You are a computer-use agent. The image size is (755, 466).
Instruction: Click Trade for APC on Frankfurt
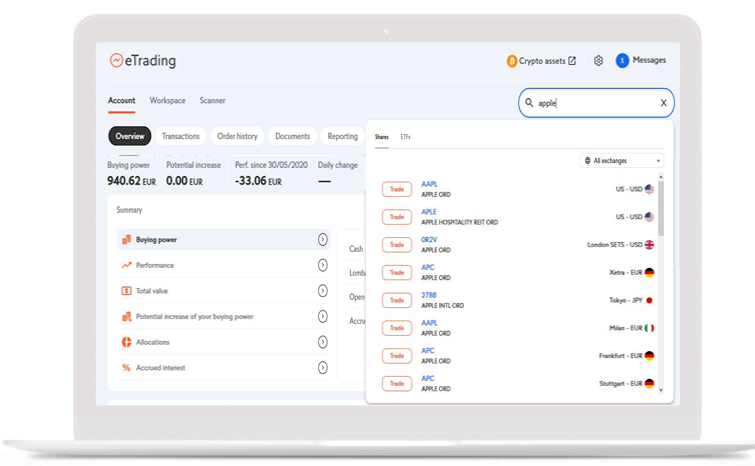(397, 356)
